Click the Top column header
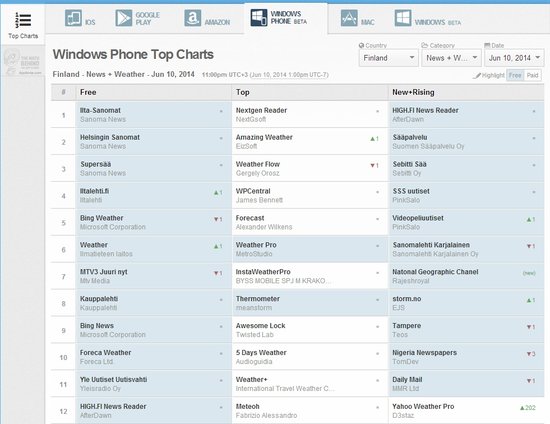550x424 pixels. [x=243, y=92]
